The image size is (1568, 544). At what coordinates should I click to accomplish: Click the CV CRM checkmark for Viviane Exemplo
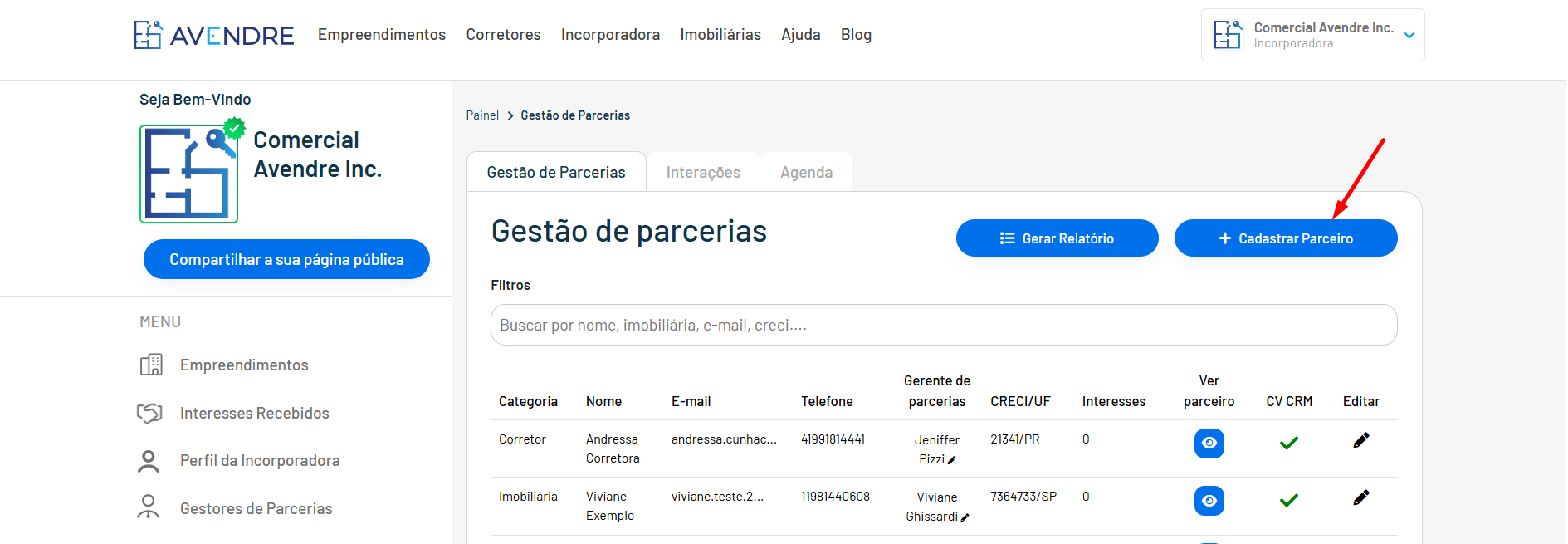click(x=1289, y=501)
